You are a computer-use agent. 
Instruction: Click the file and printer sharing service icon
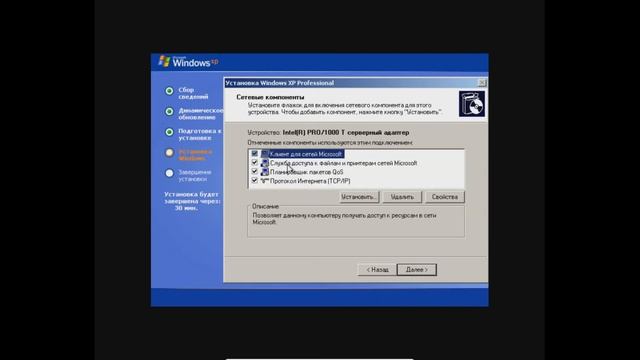(x=265, y=163)
